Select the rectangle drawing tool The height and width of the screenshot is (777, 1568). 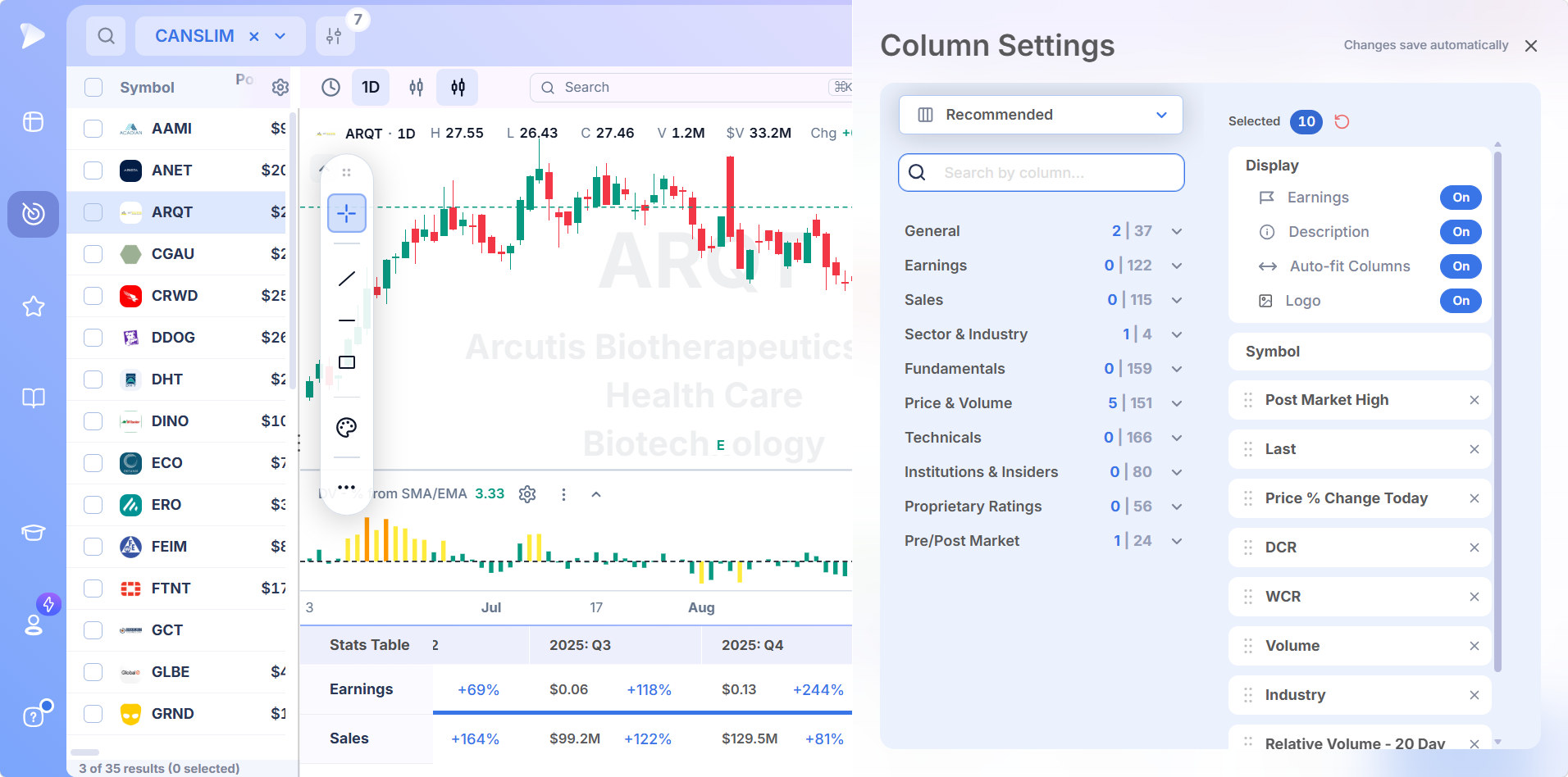coord(347,362)
